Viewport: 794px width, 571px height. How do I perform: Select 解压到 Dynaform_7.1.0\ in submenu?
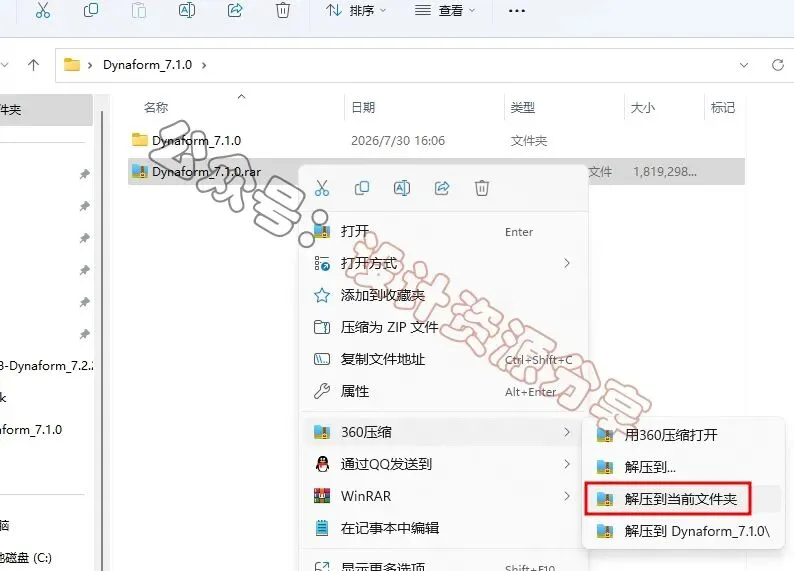[683, 531]
